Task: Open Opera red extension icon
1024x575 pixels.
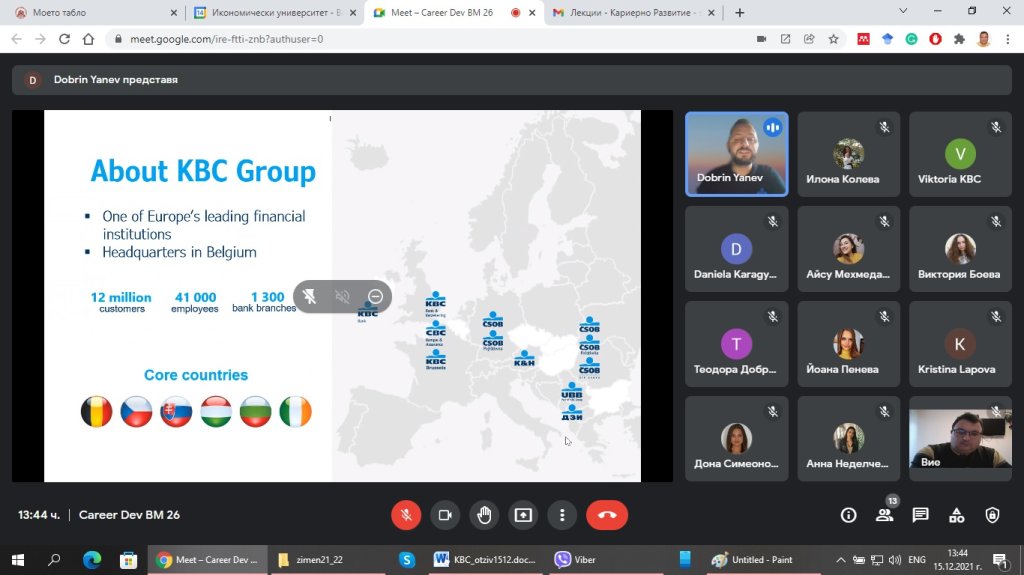Action: [x=935, y=39]
